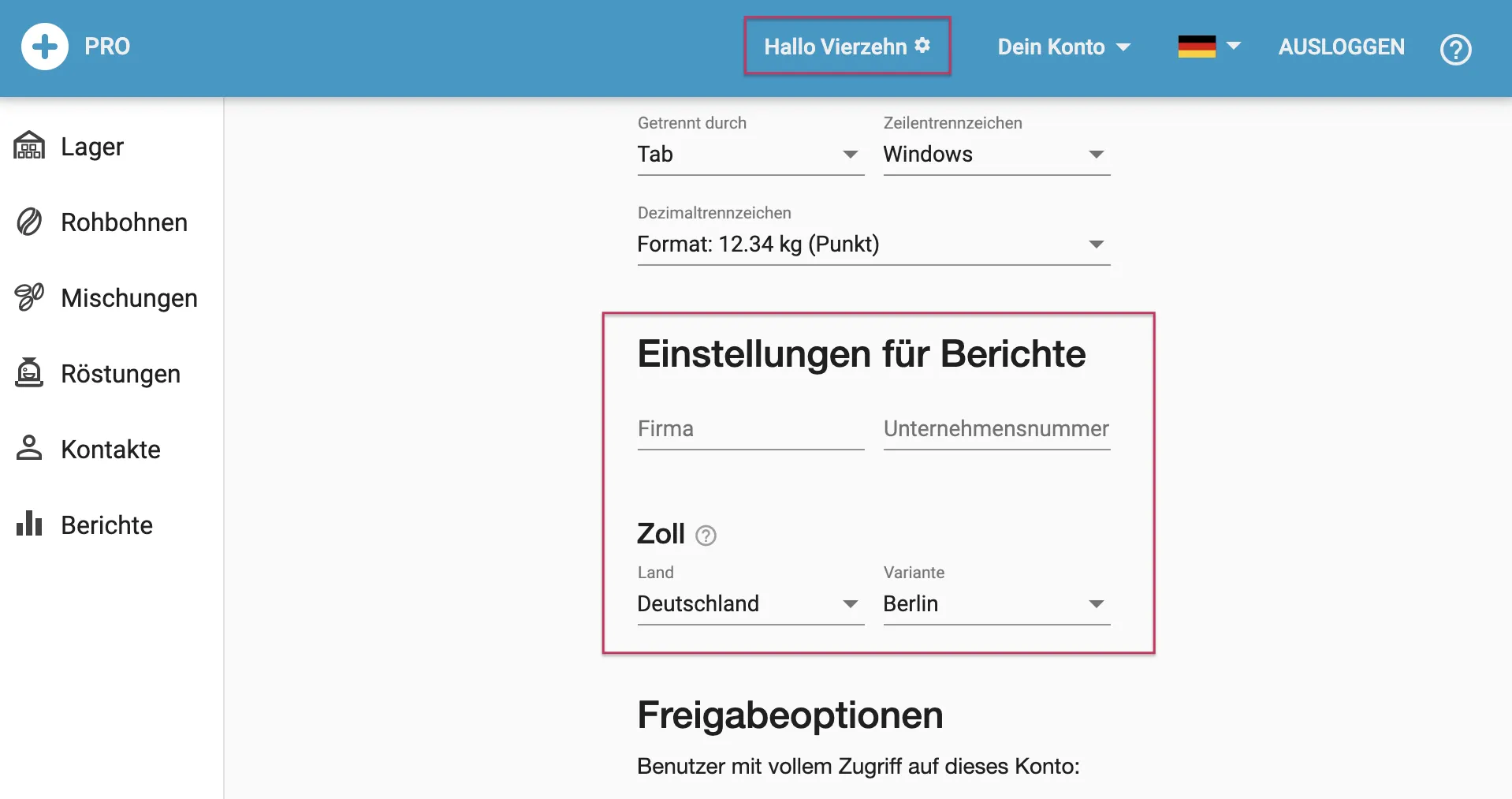Open help via the question mark icon

(1455, 49)
